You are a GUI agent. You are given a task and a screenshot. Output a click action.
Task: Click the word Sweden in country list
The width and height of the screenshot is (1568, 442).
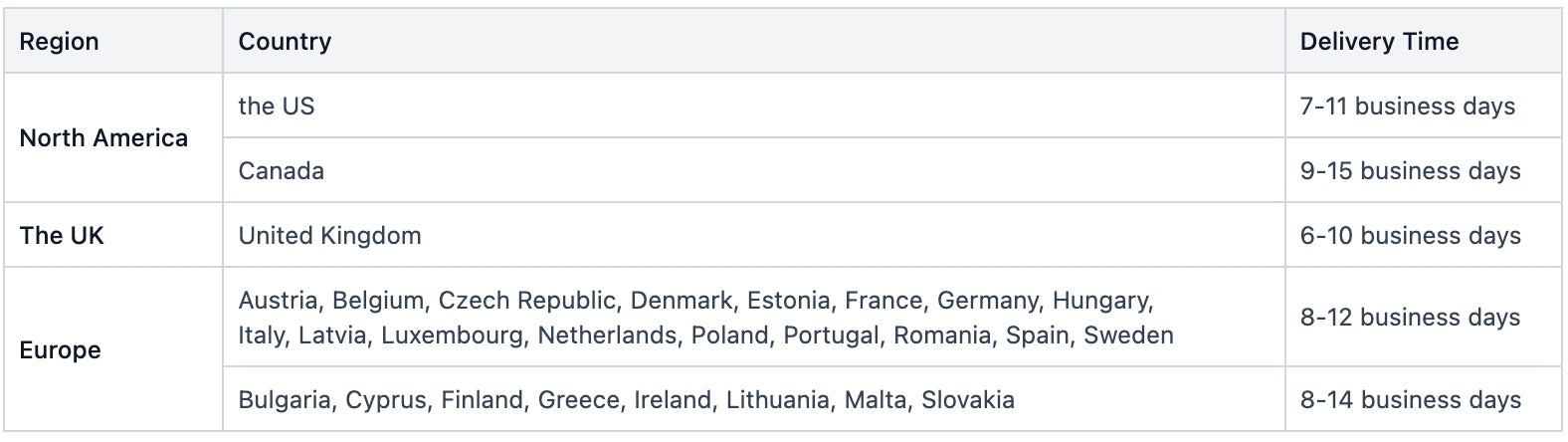click(1128, 335)
